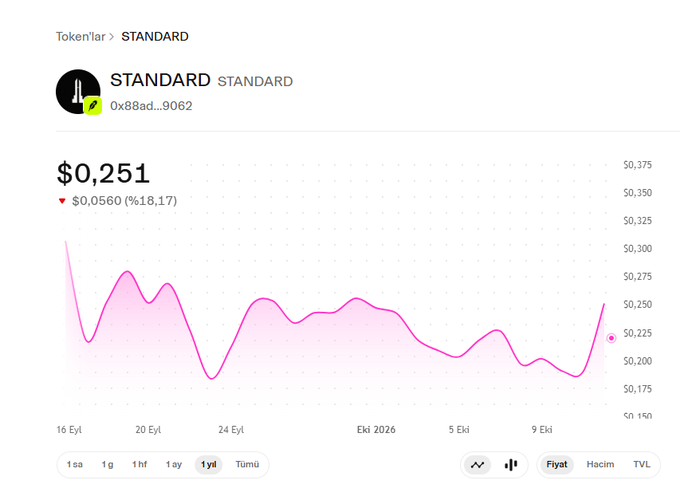Open the Token'lar breadcrumb link
Viewport: 680px width, 504px height.
81,36
